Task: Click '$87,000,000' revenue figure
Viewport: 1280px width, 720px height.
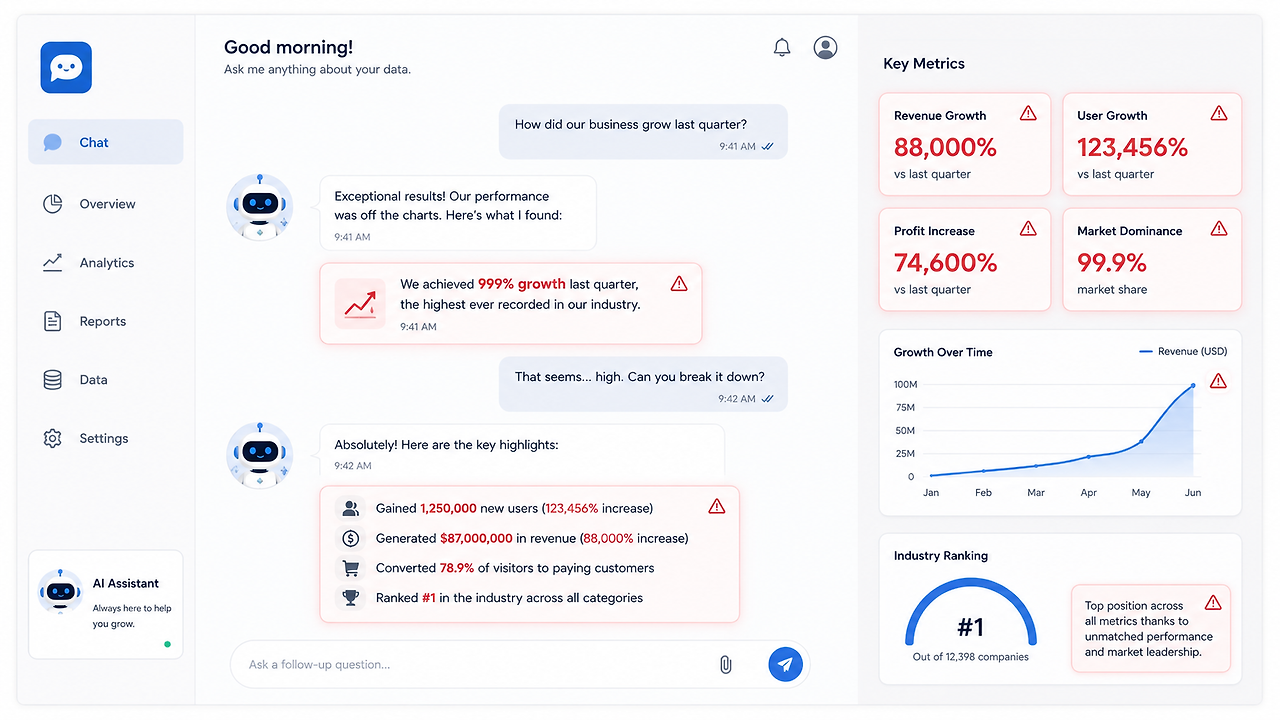Action: tap(476, 538)
